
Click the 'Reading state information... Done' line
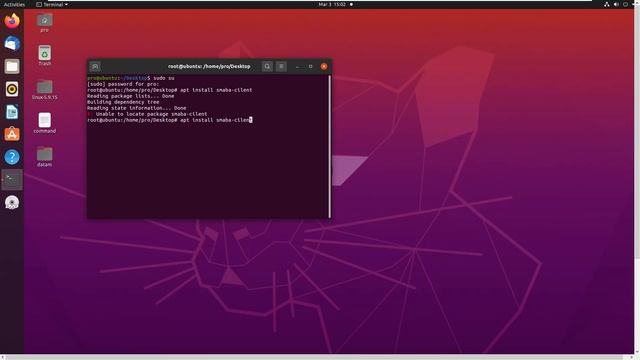[137, 108]
